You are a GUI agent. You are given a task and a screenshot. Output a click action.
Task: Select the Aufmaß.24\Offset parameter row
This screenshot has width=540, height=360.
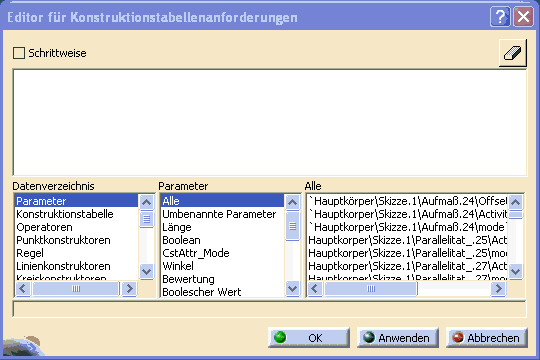[407, 201]
